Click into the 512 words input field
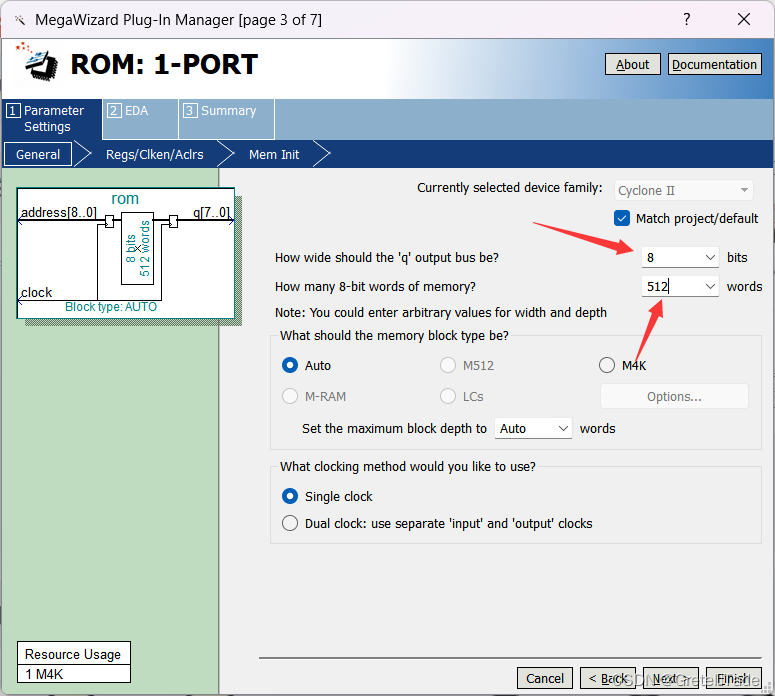 point(671,286)
